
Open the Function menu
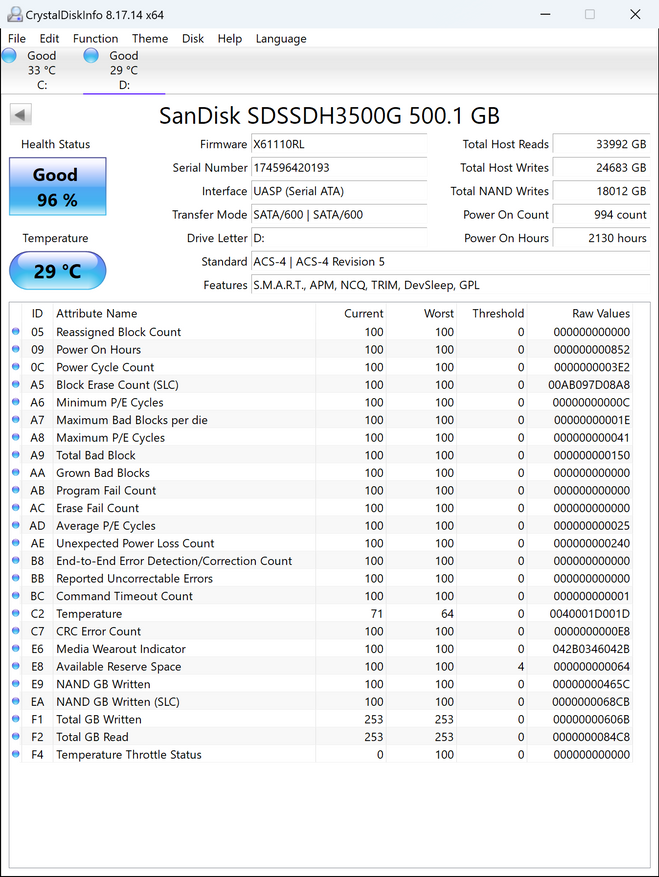pyautogui.click(x=96, y=39)
